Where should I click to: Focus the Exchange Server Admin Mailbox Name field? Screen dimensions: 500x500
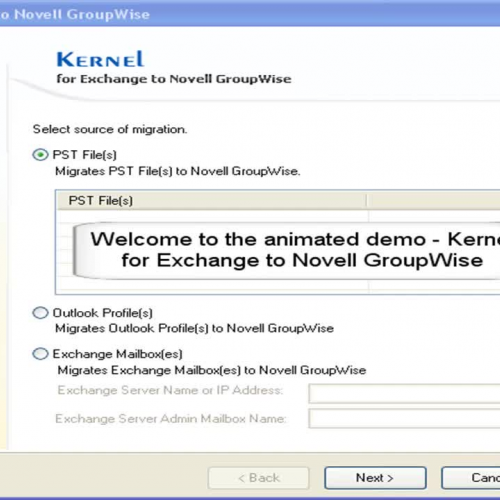tap(404, 419)
